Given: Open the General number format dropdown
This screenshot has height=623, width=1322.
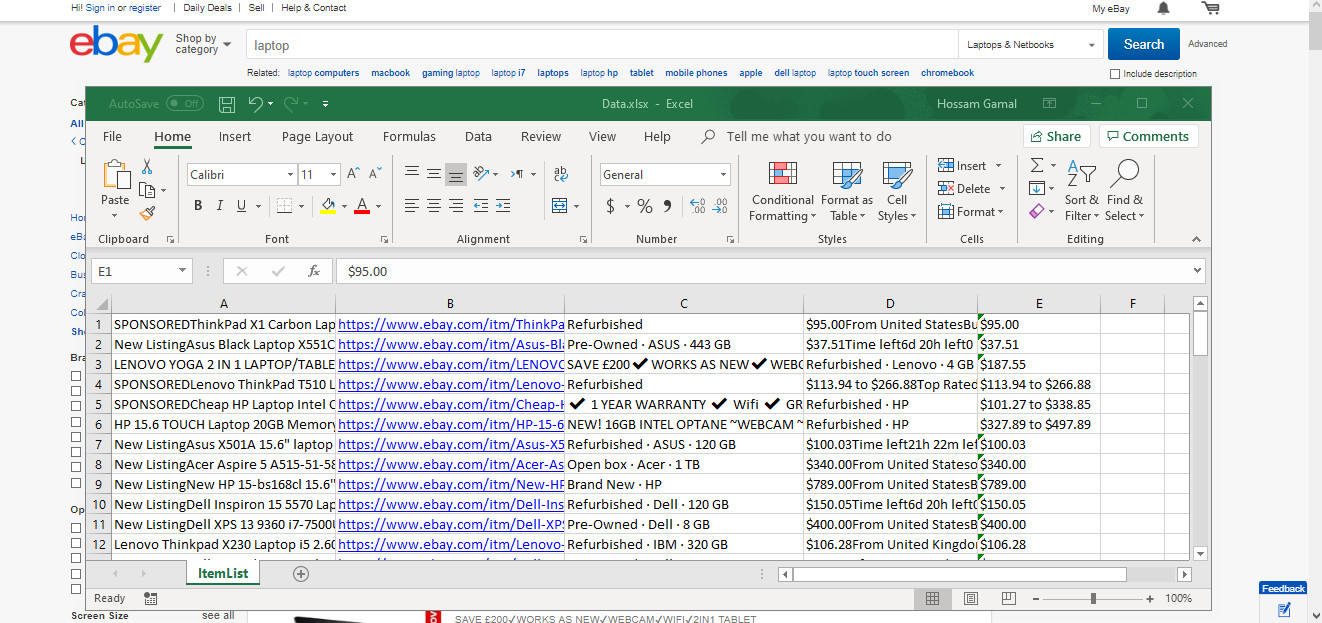Looking at the screenshot, I should (x=664, y=174).
